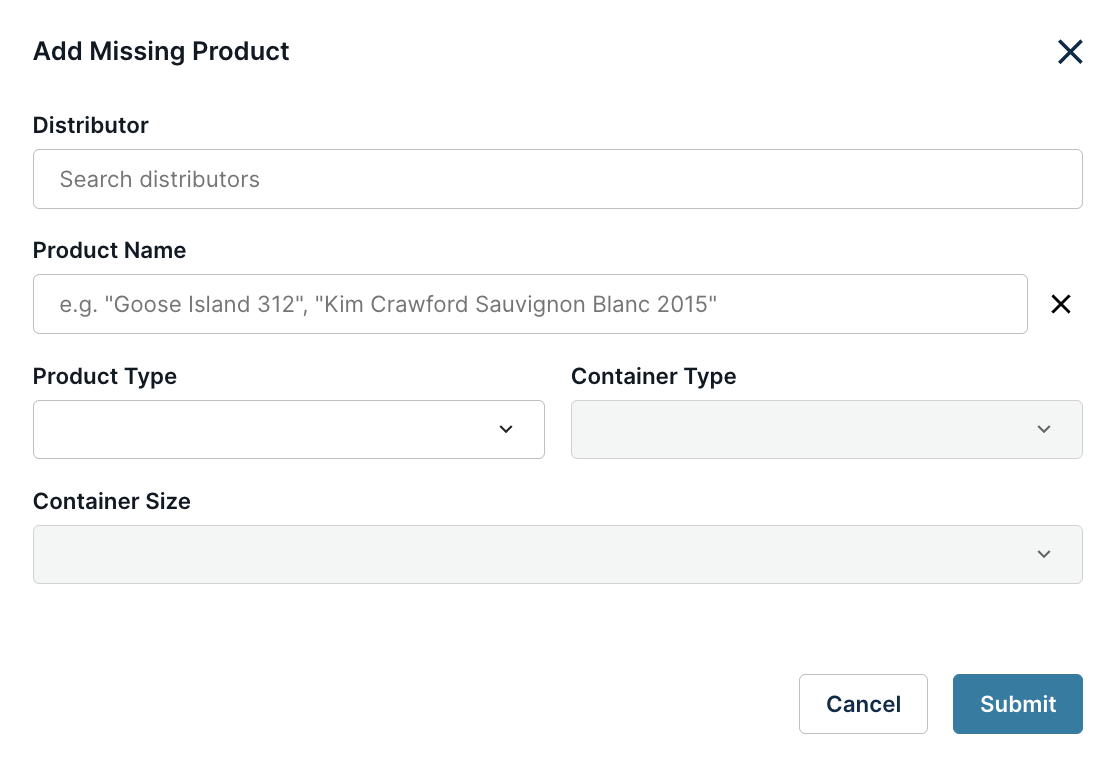
Task: Click the Container Size label
Action: 111,501
